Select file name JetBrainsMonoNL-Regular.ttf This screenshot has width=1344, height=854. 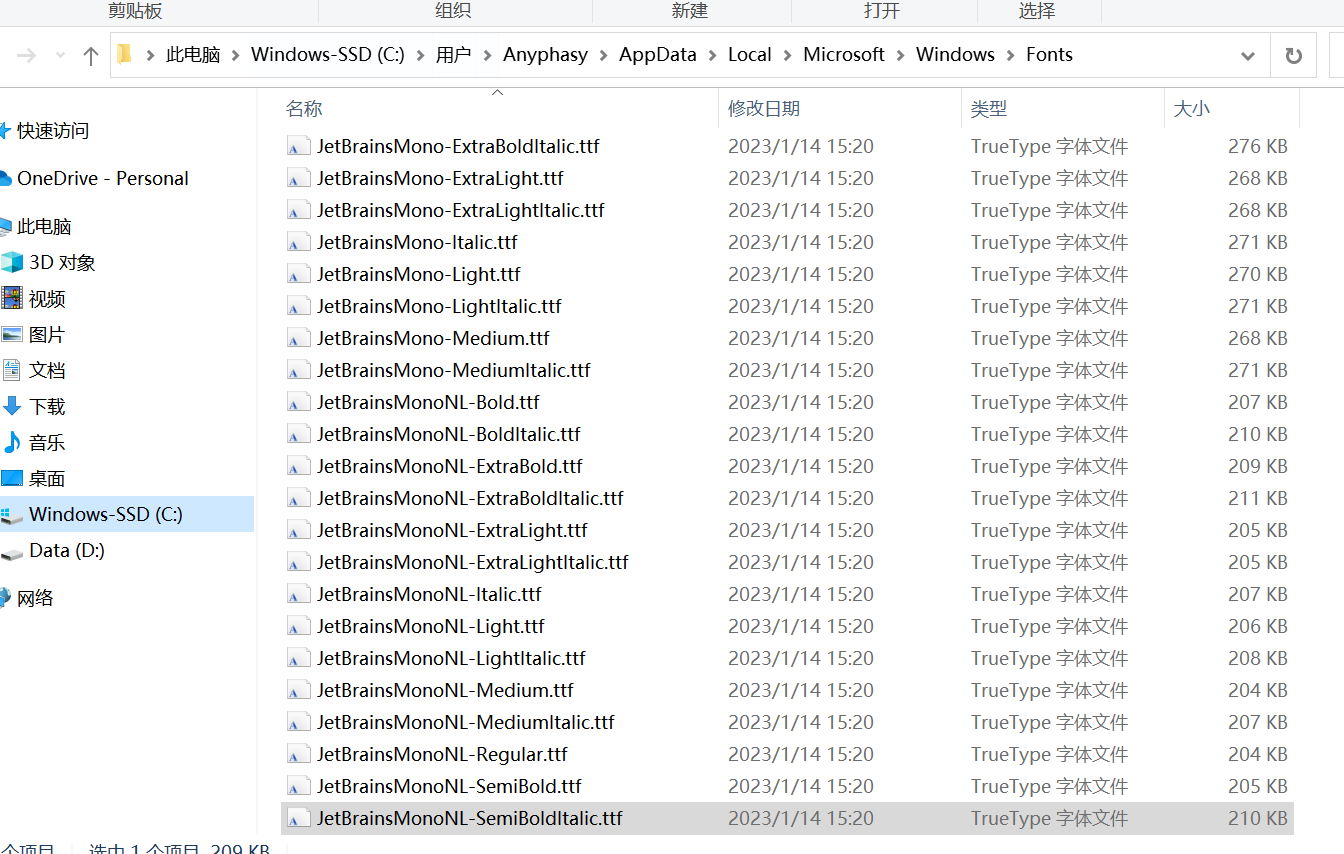[442, 755]
